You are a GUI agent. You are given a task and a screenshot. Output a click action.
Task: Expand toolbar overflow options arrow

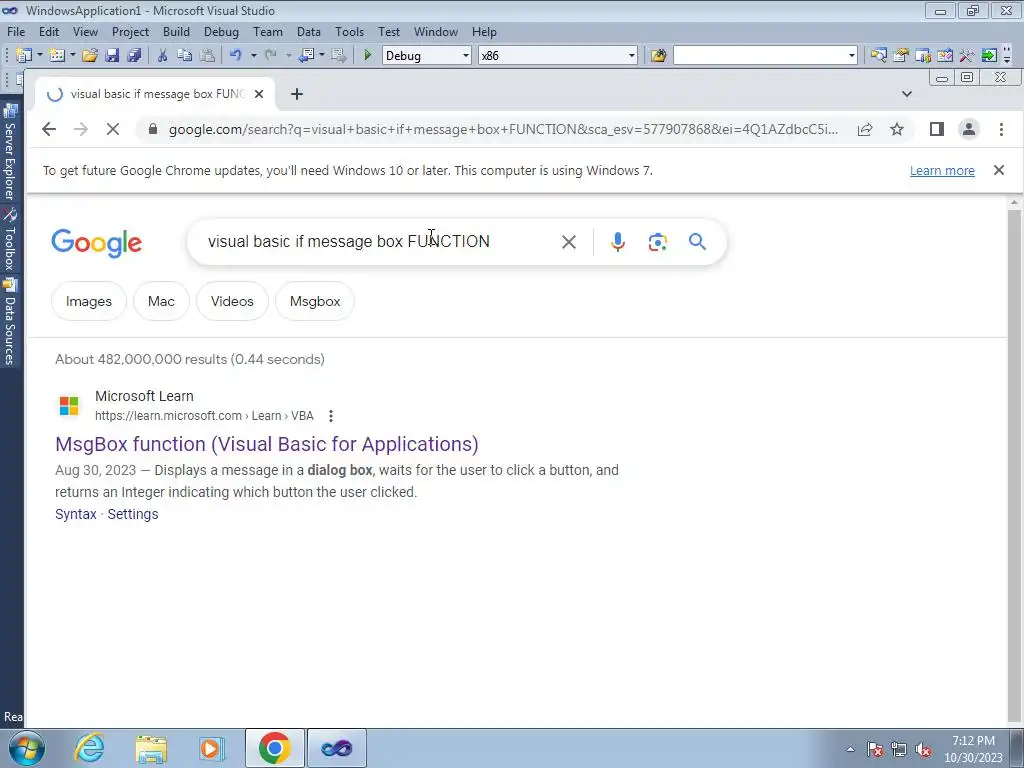click(1008, 56)
